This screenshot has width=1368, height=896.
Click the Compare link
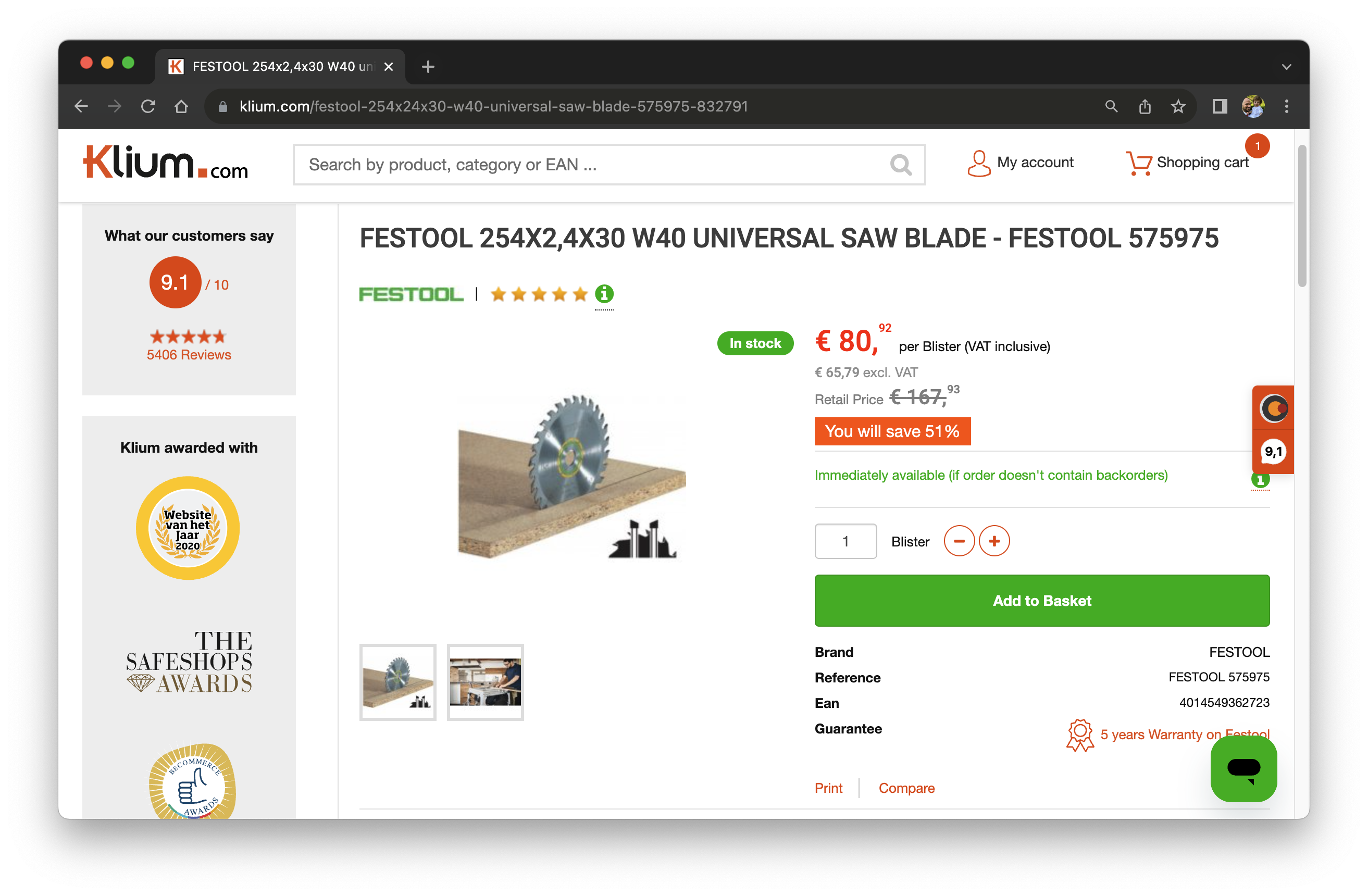click(x=906, y=788)
